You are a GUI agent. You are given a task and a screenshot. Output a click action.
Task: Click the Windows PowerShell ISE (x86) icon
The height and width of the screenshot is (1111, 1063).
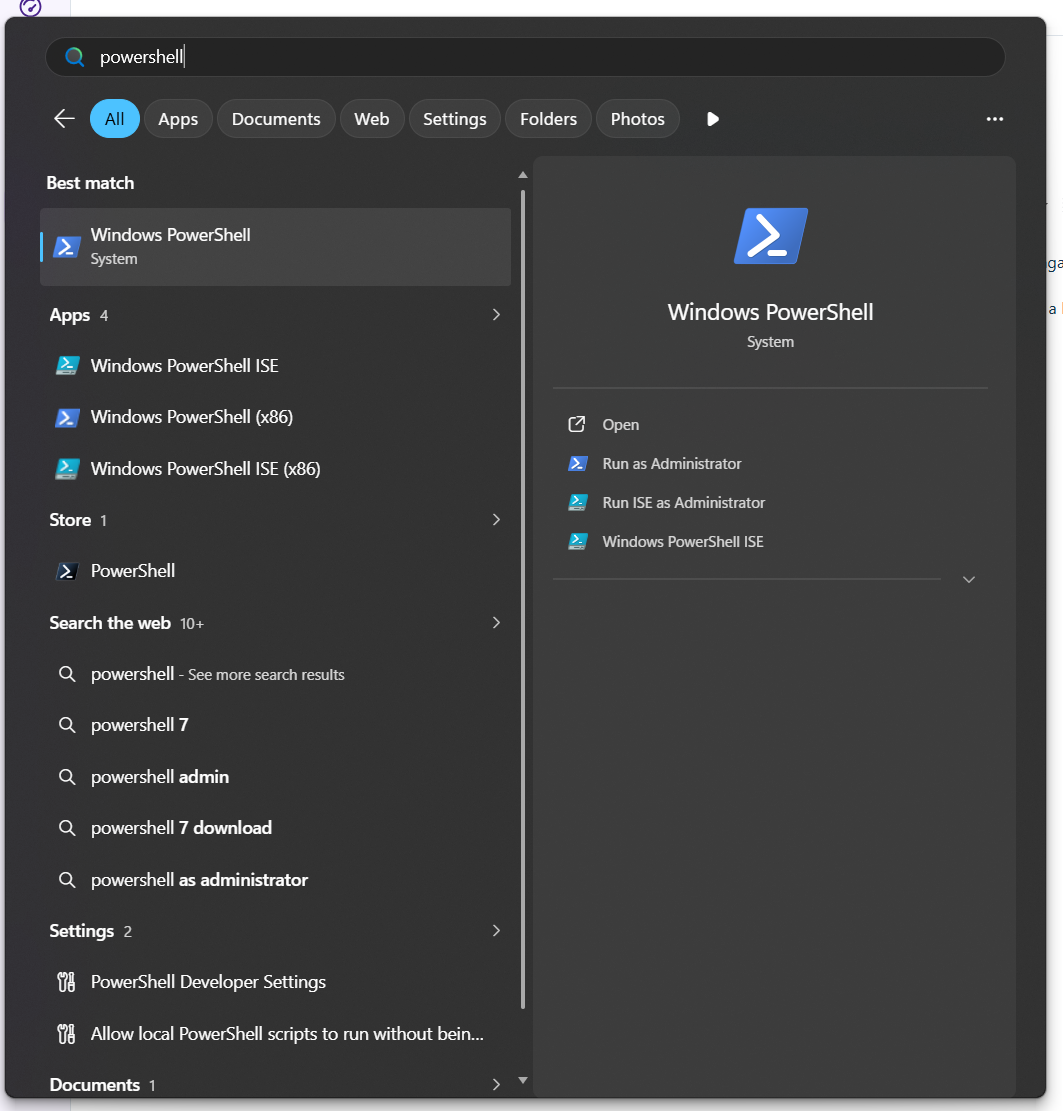[x=67, y=469]
